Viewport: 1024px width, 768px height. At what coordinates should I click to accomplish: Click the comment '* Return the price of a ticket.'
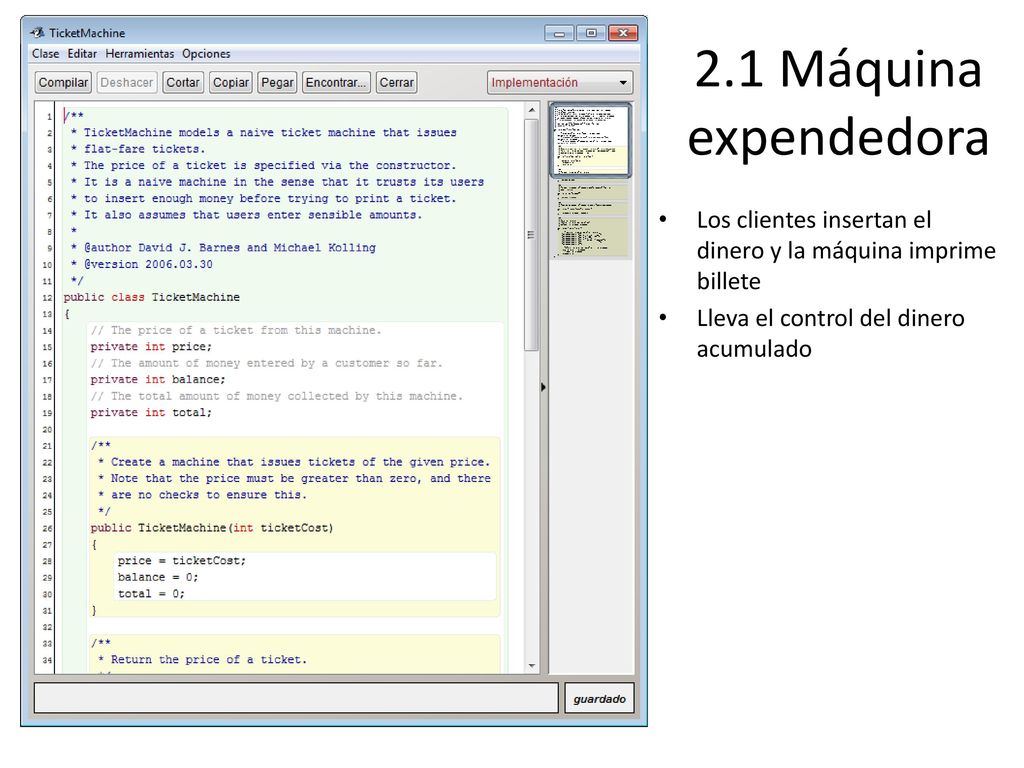pyautogui.click(x=202, y=660)
